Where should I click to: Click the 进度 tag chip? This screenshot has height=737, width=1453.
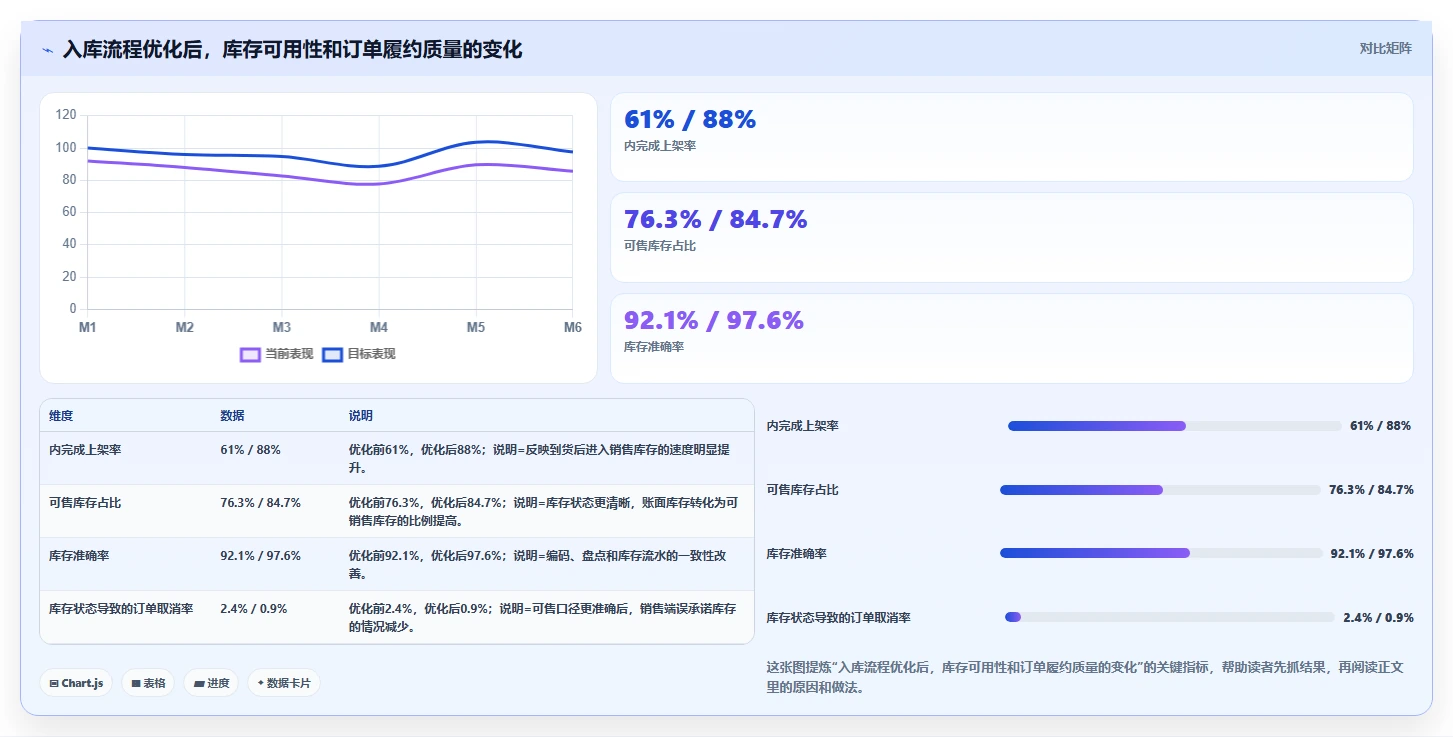coord(211,683)
